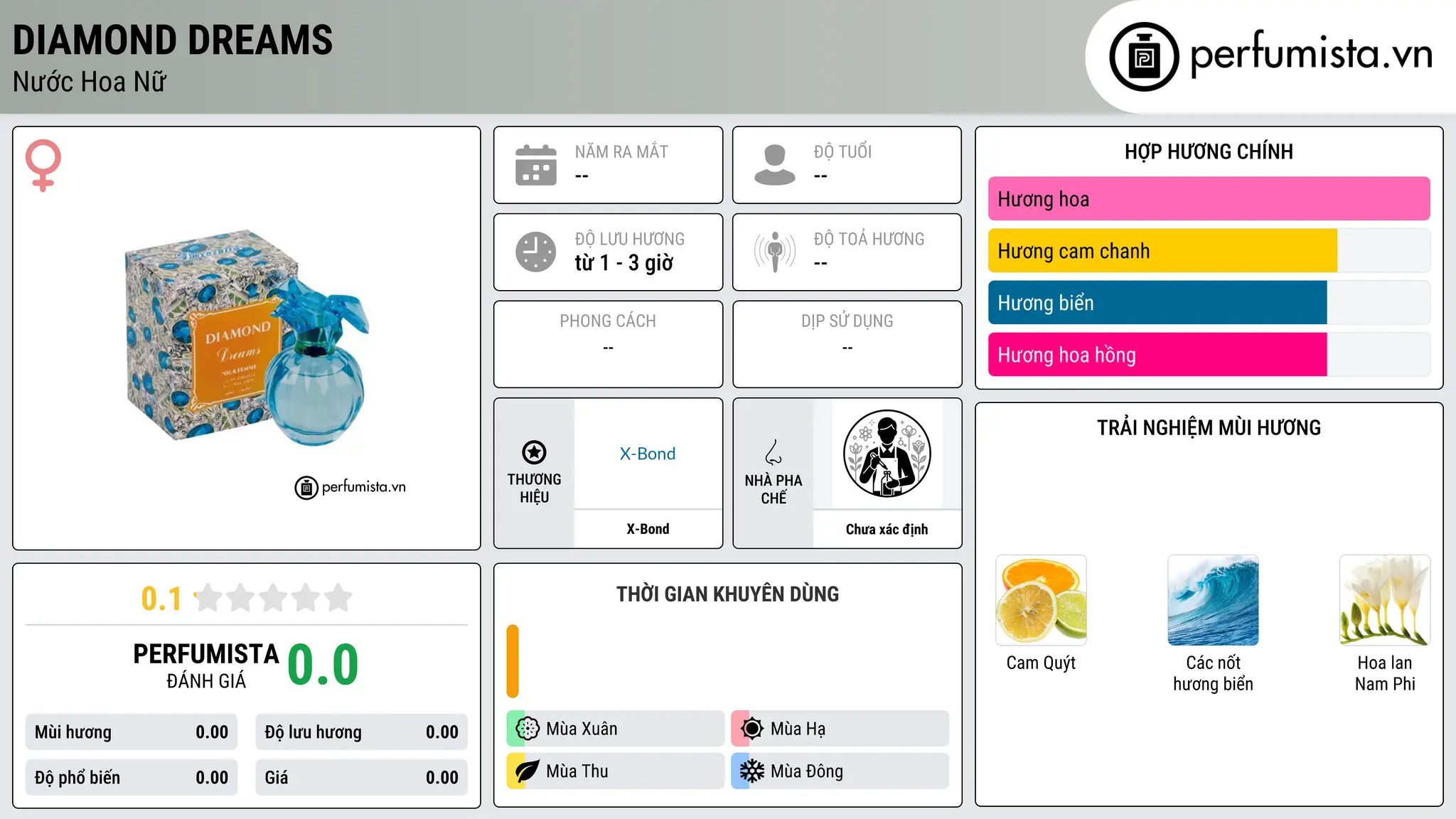Select the Hương hoa accord bar
This screenshot has width=1456, height=819.
[1209, 199]
